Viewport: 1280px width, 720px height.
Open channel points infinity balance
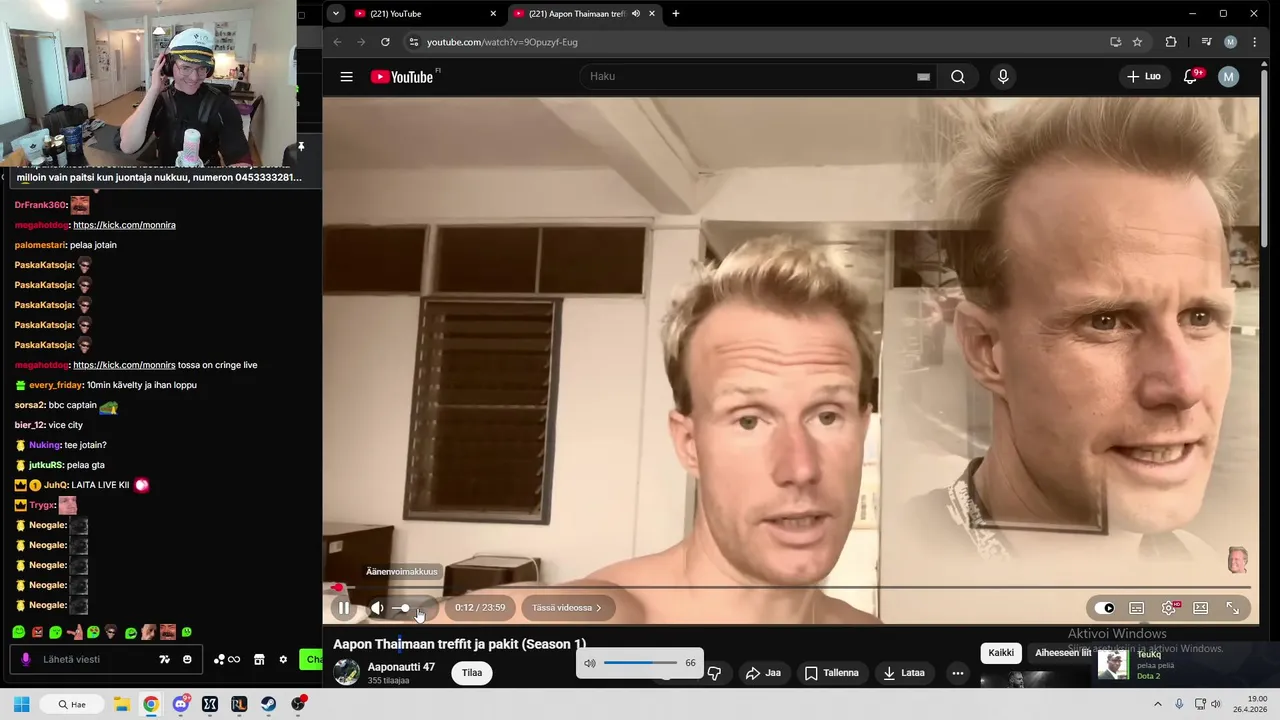[227, 660]
